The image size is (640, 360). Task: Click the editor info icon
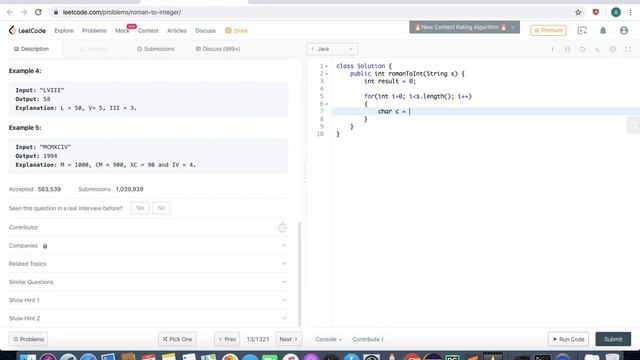pos(553,49)
